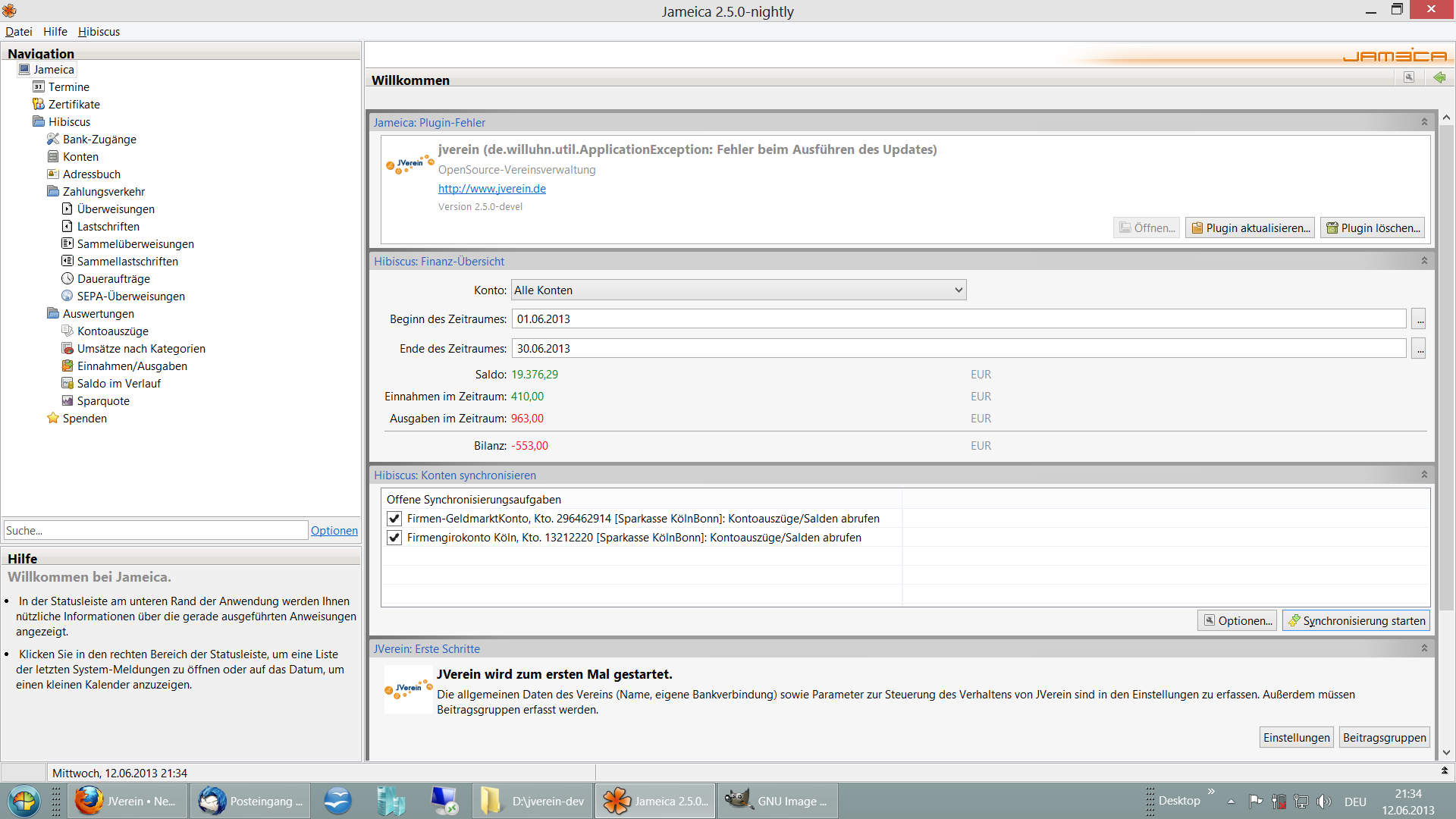
Task: Click the Termine calendar icon in navigation
Action: [39, 86]
